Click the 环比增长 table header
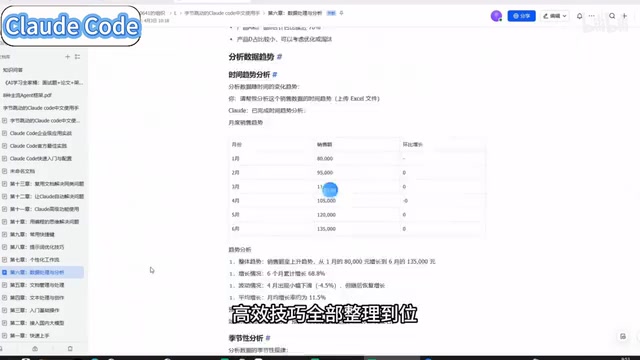 413,144
